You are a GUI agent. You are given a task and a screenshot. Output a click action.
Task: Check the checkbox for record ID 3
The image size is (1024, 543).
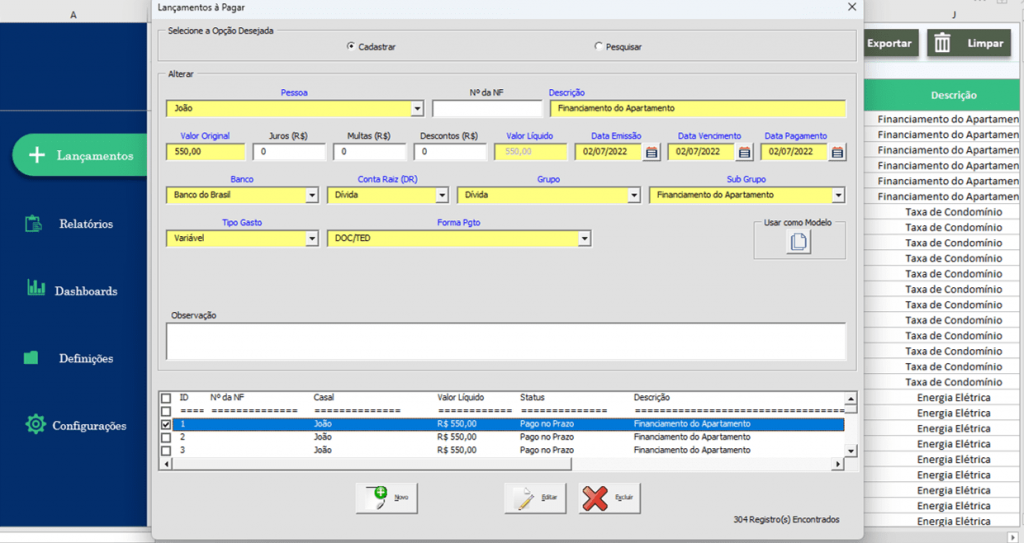(166, 450)
